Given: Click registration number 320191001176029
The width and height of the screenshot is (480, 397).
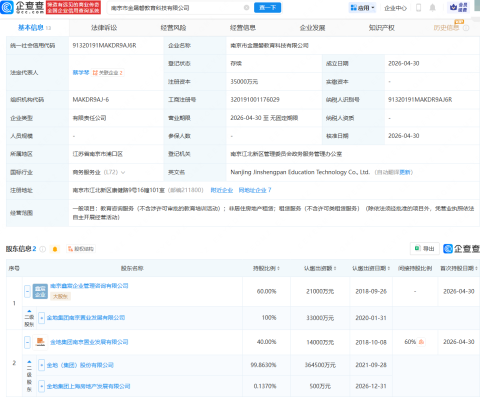Looking at the screenshot, I should pos(255,100).
